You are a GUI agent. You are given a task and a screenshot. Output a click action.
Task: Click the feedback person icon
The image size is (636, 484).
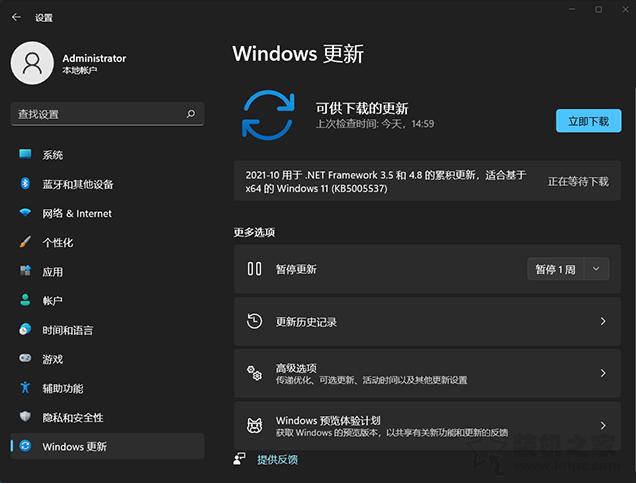(239, 459)
